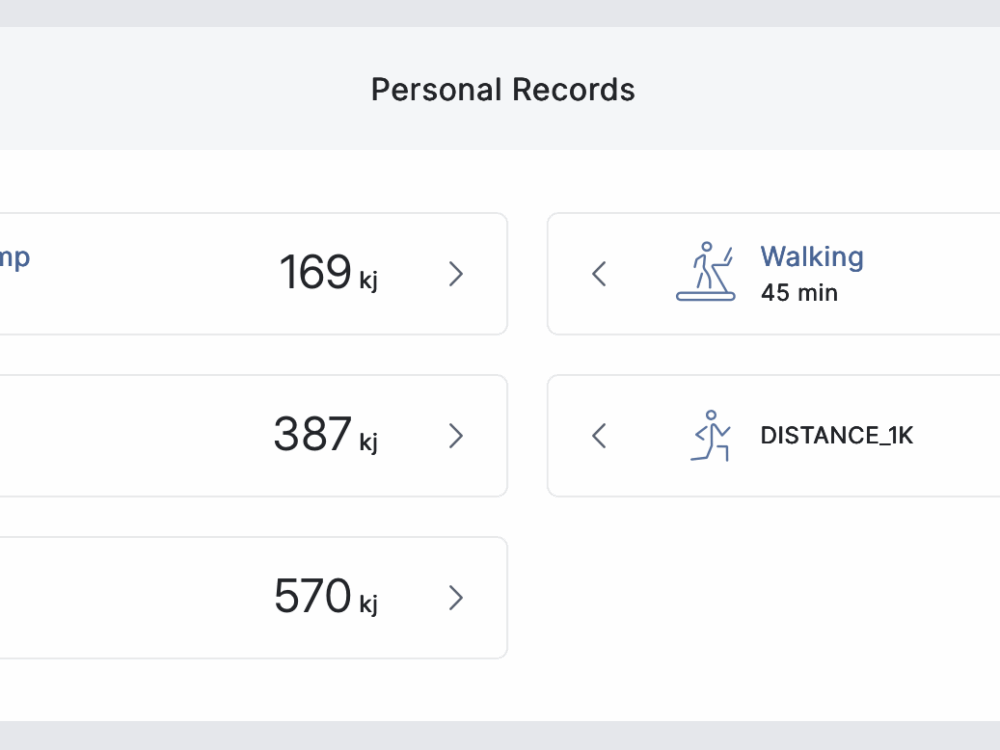Click the 570 energy value

(312, 597)
